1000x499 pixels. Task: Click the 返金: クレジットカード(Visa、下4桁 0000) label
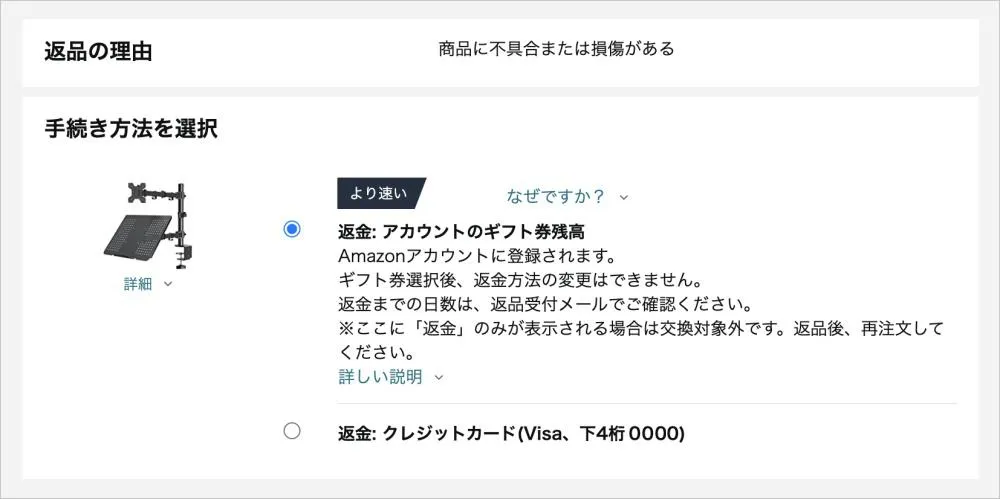click(511, 433)
